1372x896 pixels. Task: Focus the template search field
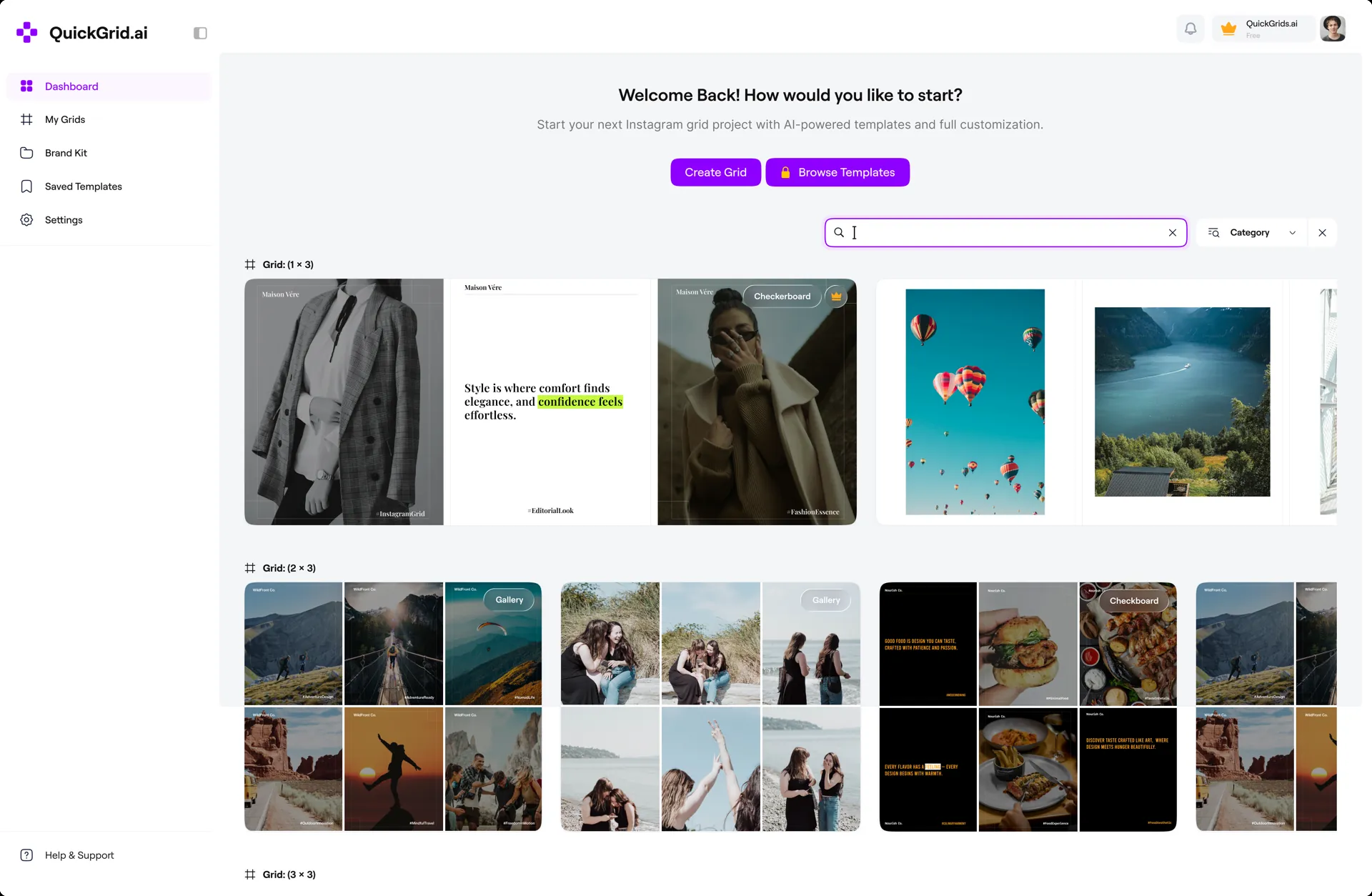[1006, 233]
